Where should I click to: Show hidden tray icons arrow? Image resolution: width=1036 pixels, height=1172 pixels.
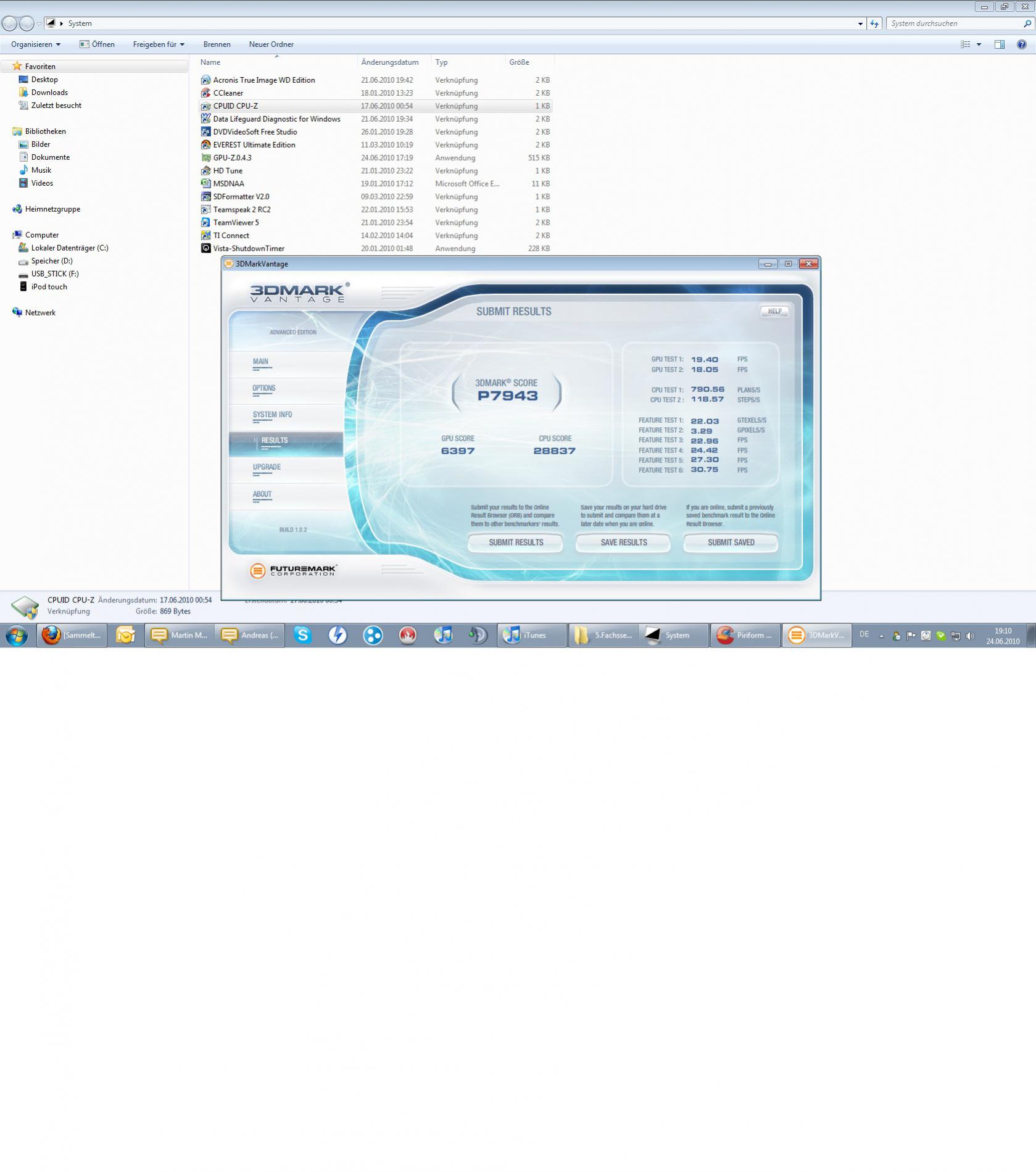pyautogui.click(x=881, y=636)
